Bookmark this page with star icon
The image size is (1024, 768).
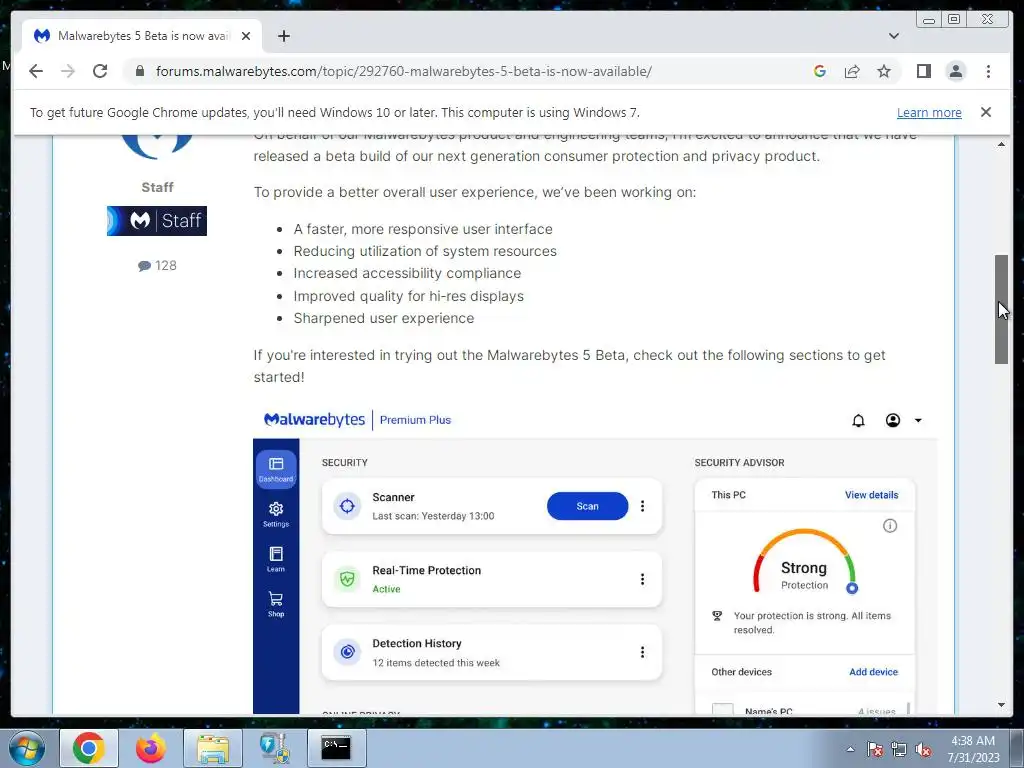click(x=884, y=71)
